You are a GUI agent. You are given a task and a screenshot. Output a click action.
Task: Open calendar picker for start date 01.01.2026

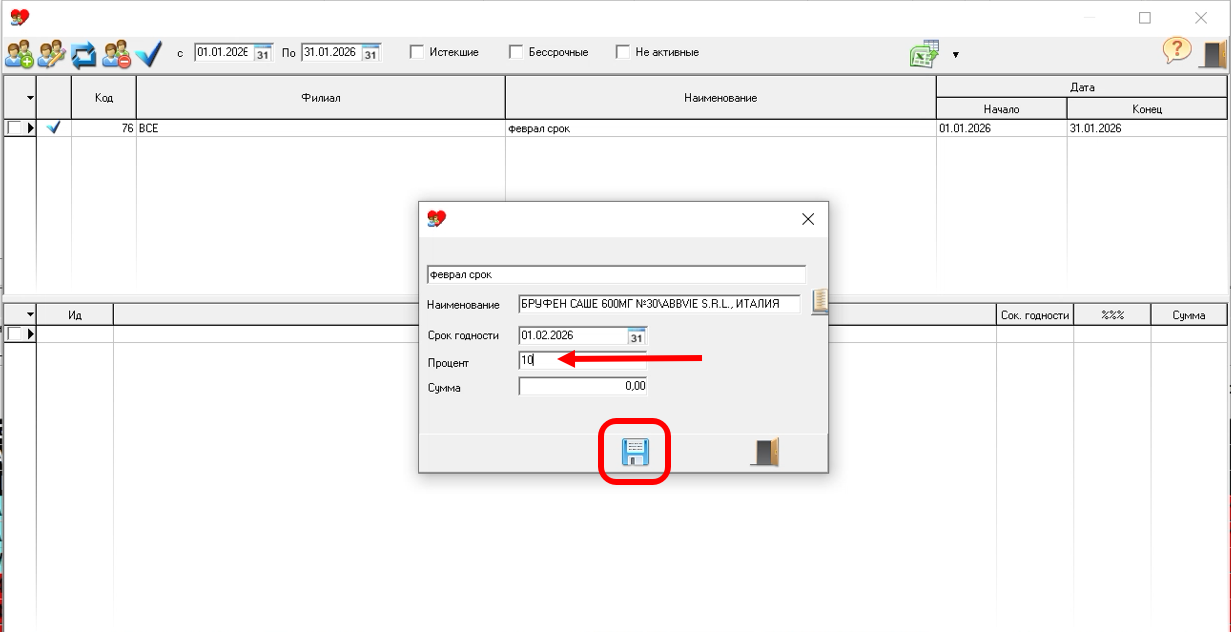(263, 53)
